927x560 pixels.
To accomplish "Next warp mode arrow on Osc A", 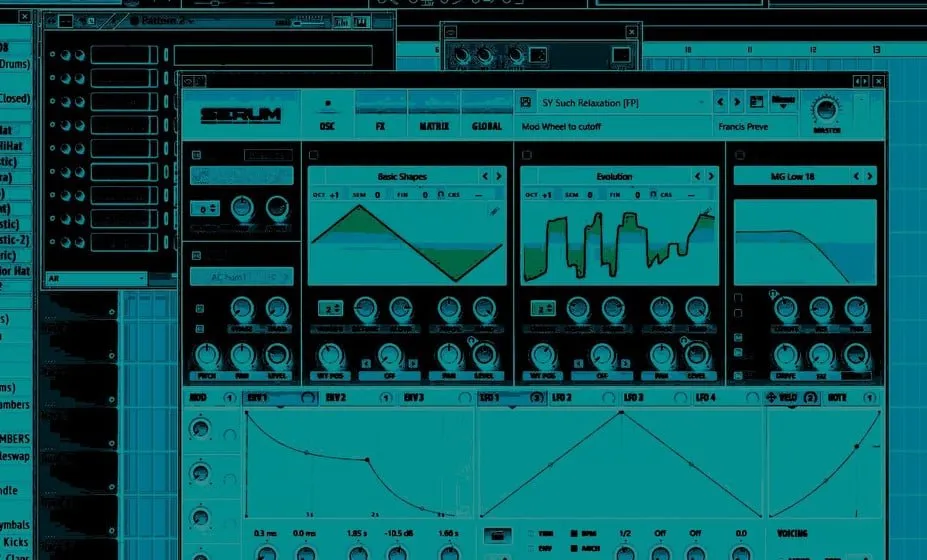I will 413,363.
